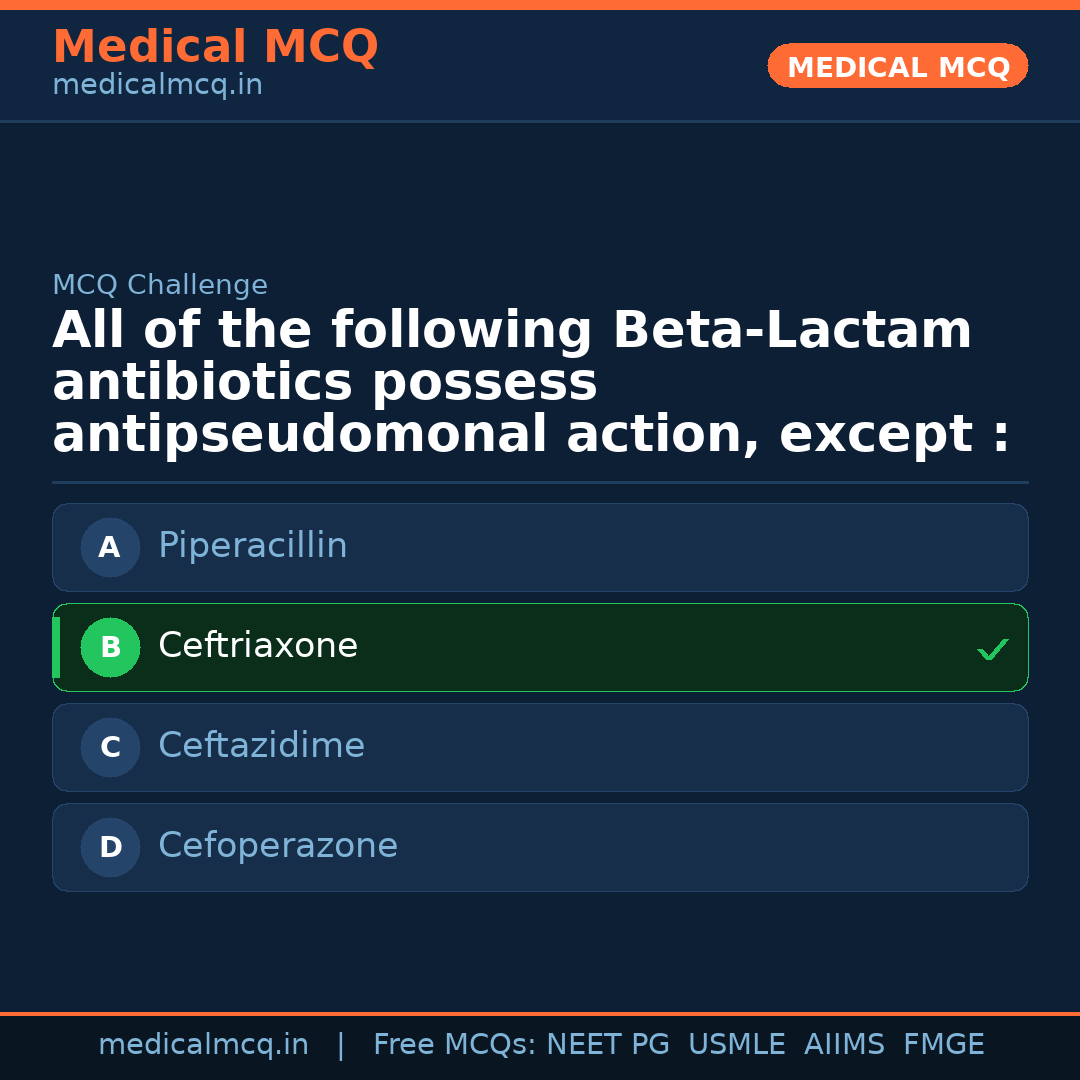
Task: Click the Free MCQs footer label
Action: [454, 1045]
